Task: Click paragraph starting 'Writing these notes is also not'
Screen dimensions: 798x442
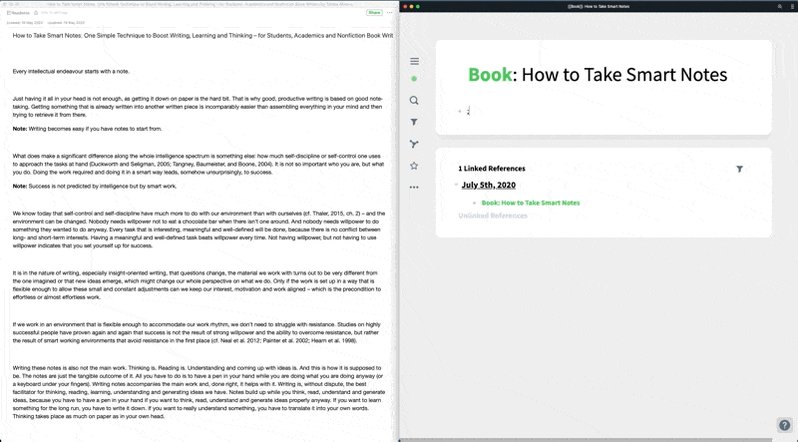Action: 198,392
